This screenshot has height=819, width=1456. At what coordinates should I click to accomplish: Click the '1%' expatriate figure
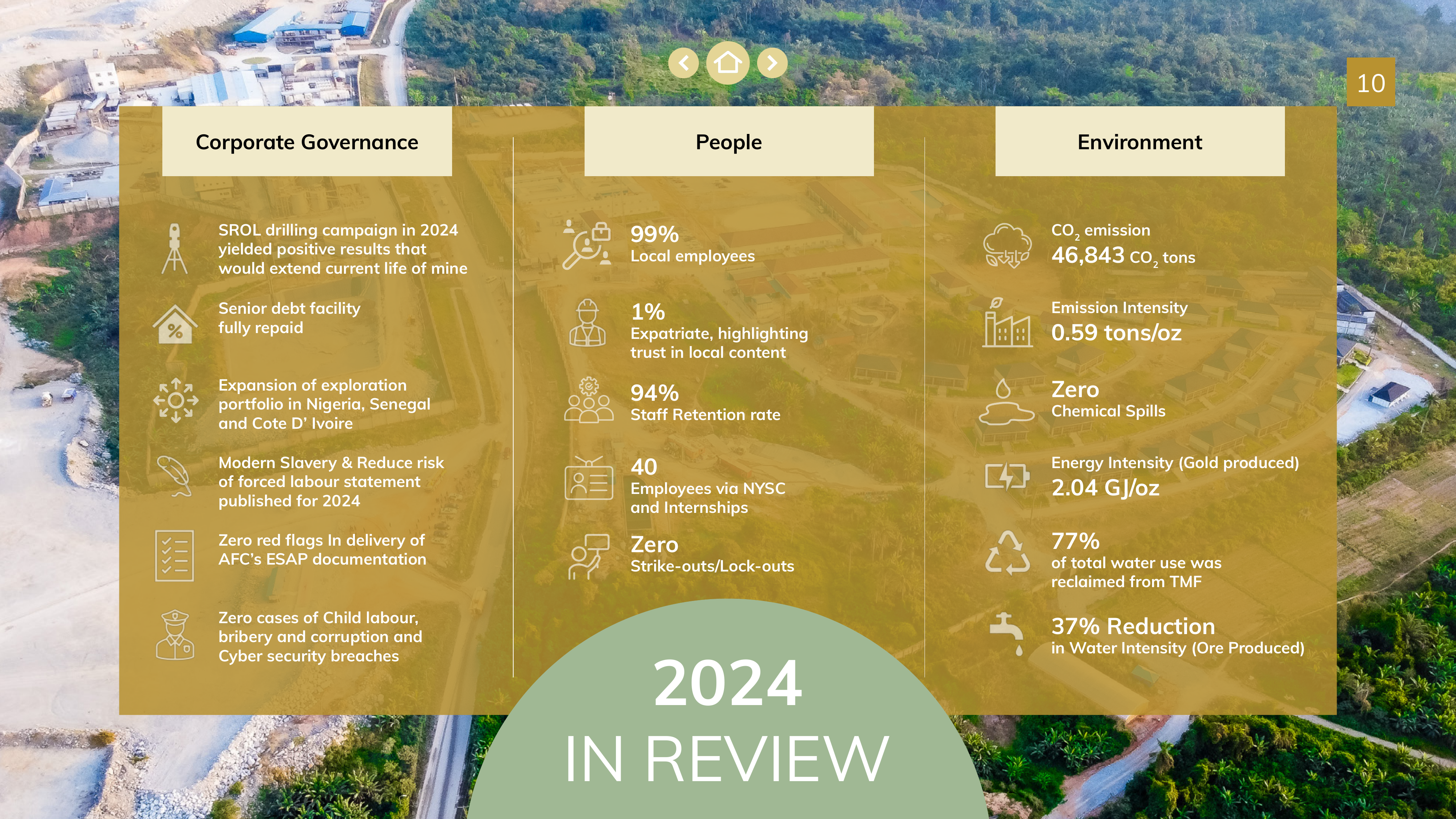point(648,312)
